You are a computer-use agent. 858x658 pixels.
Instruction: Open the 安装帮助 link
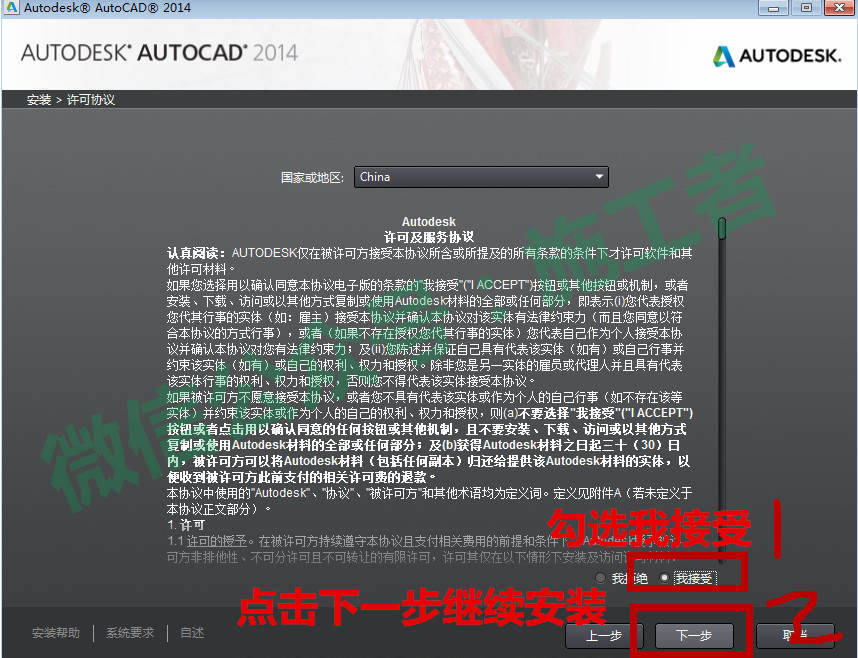point(56,633)
